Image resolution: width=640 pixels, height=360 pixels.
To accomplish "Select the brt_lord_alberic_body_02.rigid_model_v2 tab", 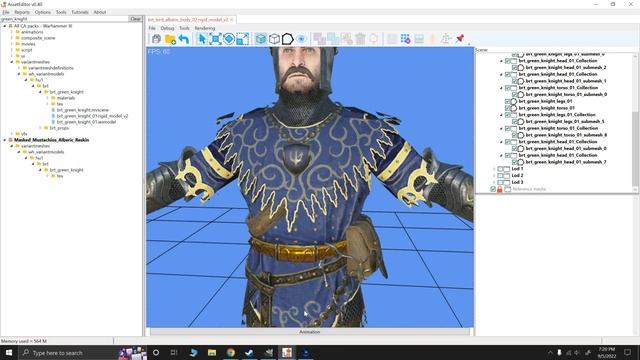I will pos(188,20).
